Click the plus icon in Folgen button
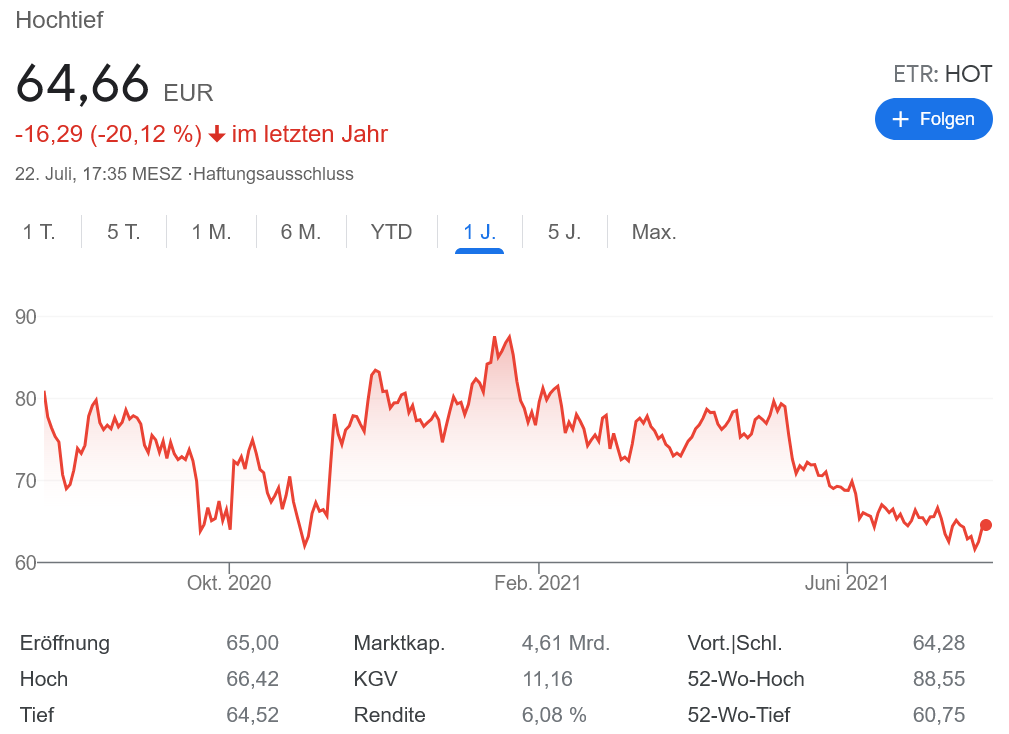Viewport: 1009px width, 734px height. click(x=900, y=119)
